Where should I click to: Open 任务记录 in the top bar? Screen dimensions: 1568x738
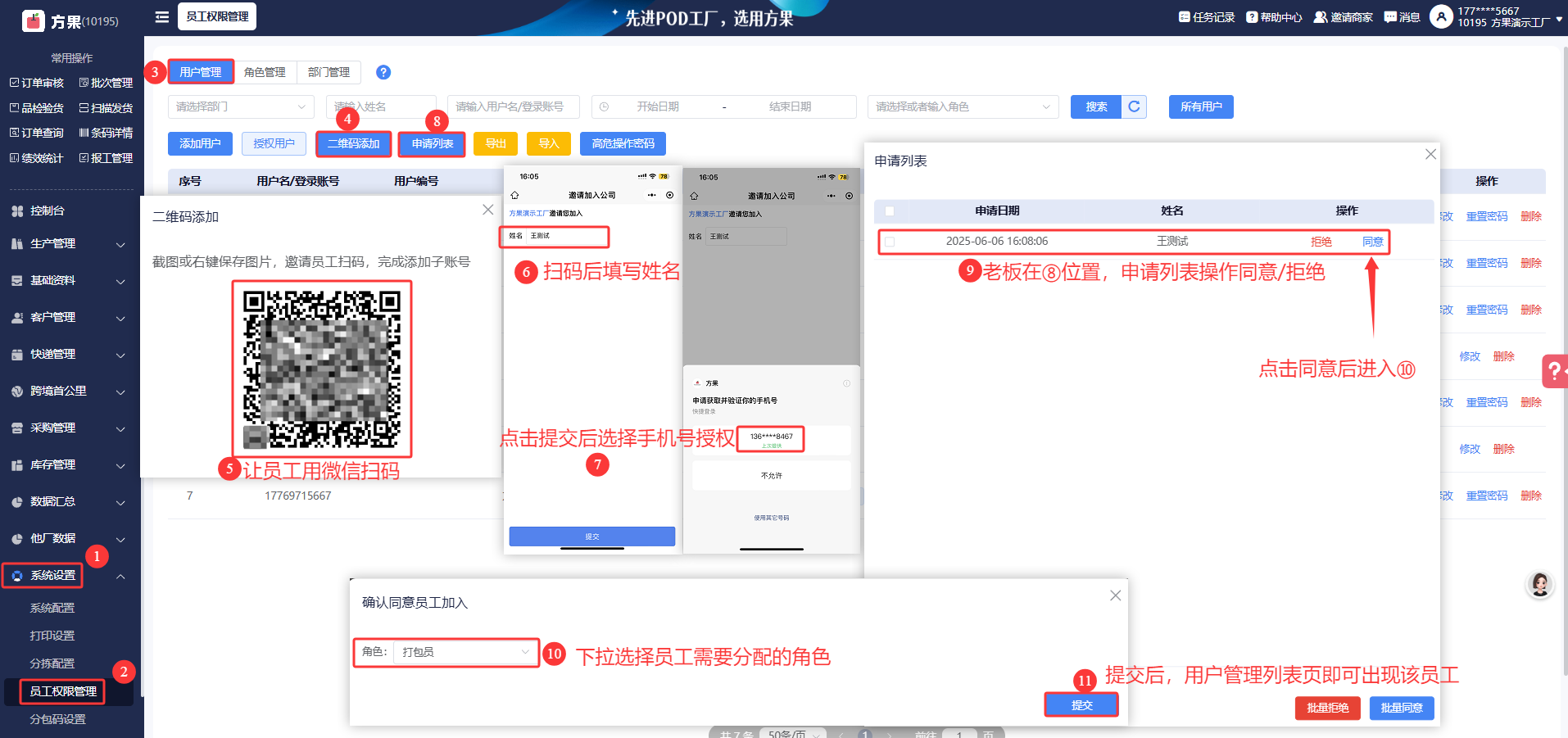point(1207,17)
